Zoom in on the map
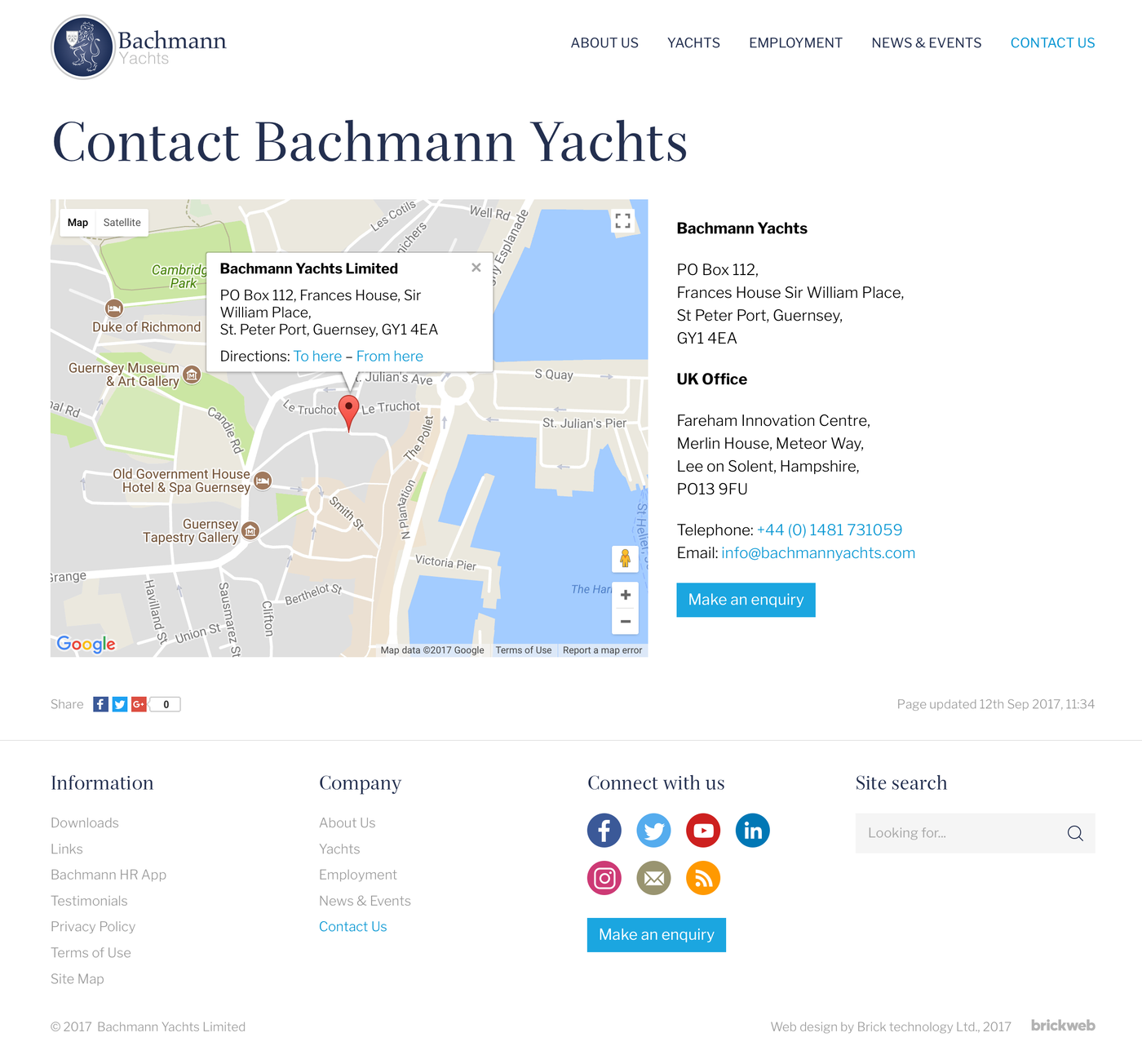Viewport: 1142px width, 1064px height. point(626,595)
